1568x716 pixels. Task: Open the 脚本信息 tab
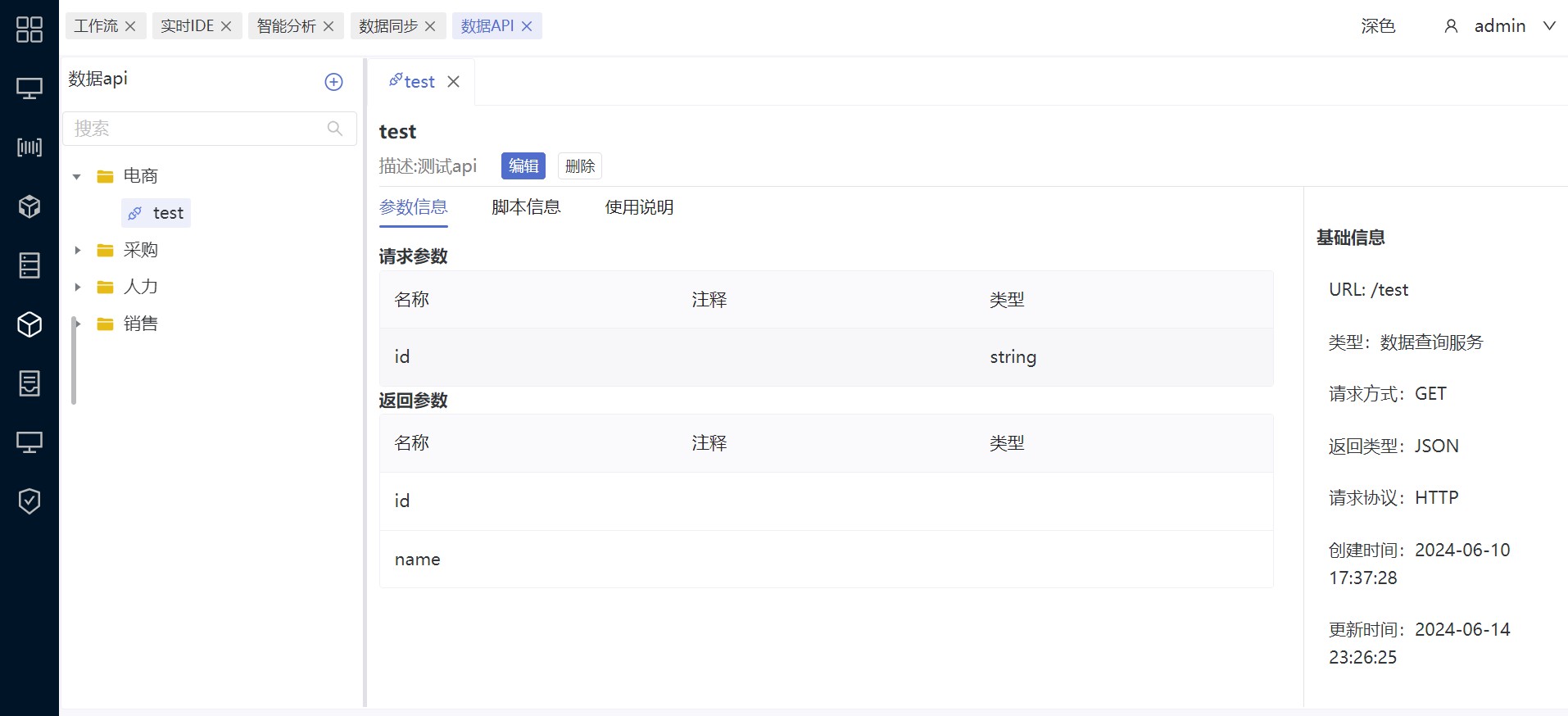click(x=526, y=207)
